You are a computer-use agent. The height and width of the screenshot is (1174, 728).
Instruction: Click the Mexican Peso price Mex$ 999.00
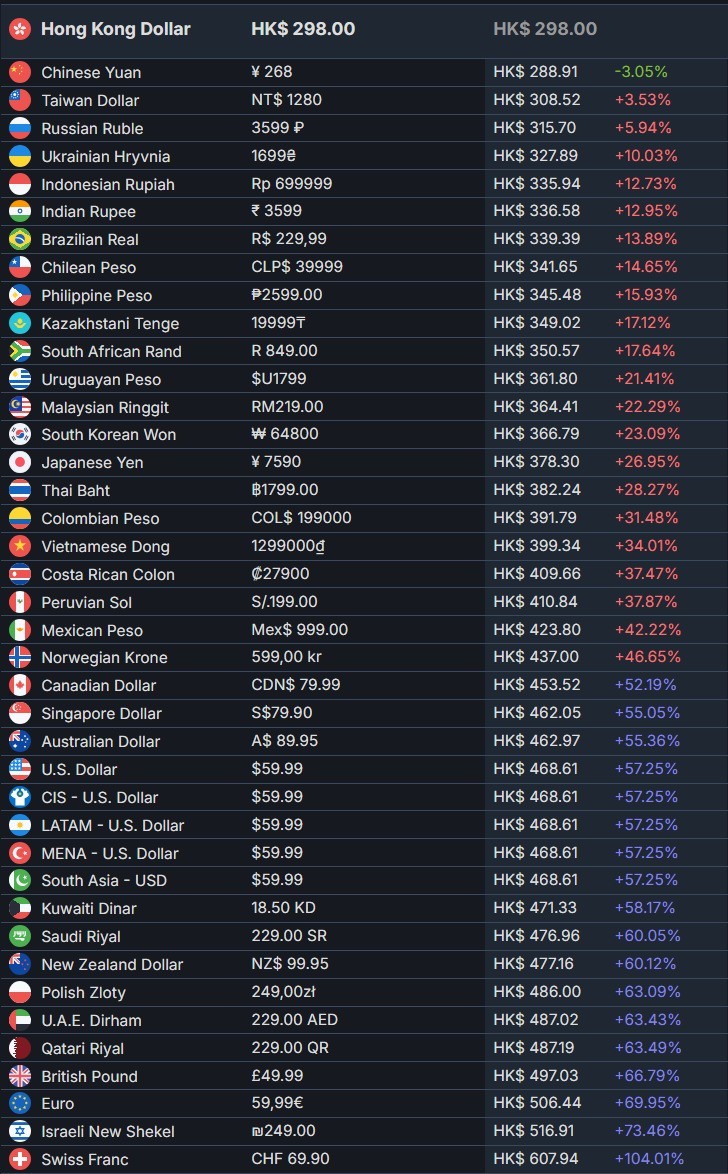[x=299, y=630]
